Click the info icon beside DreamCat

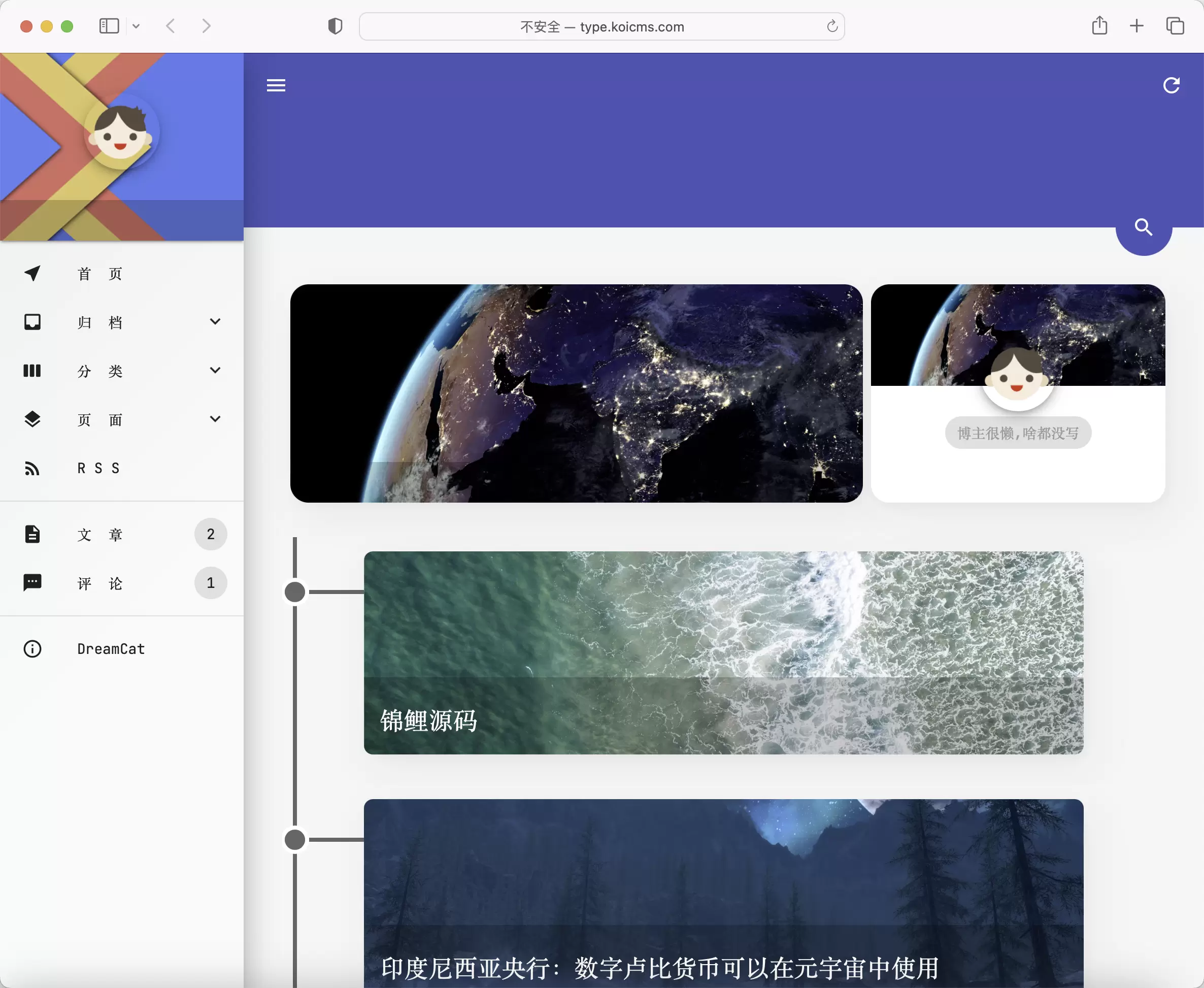(x=32, y=649)
